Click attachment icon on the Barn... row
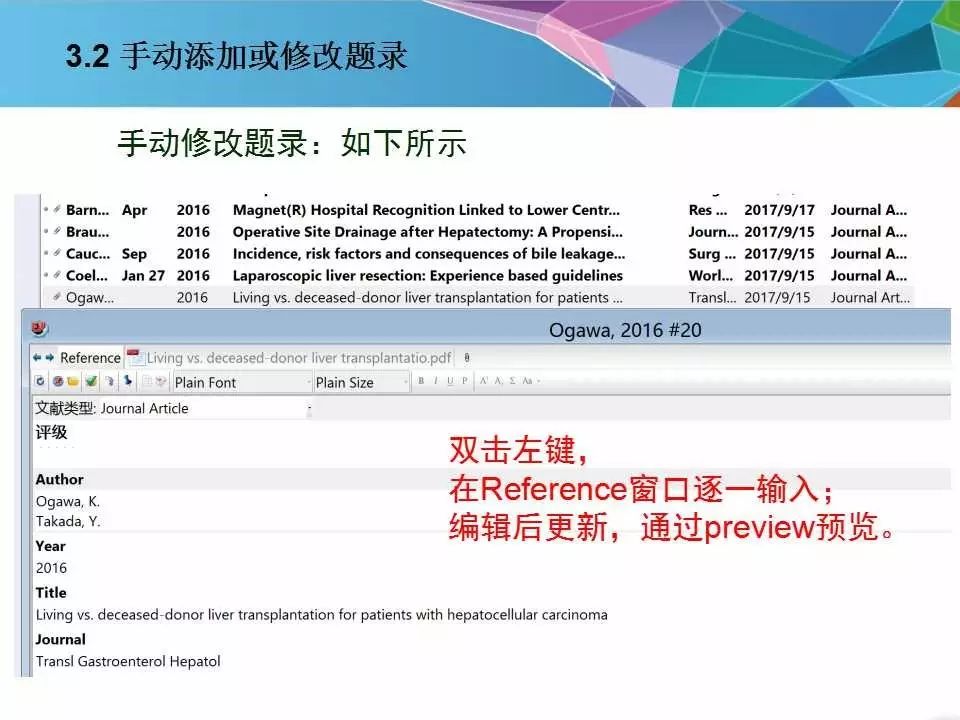 click(56, 209)
